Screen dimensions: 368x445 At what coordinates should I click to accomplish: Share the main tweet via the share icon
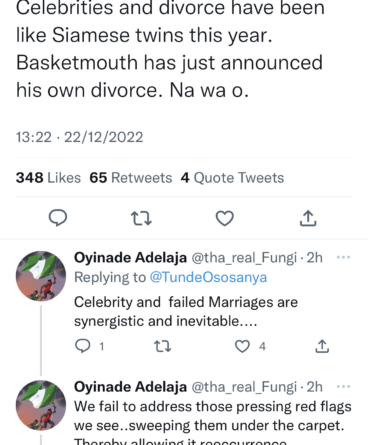(308, 218)
